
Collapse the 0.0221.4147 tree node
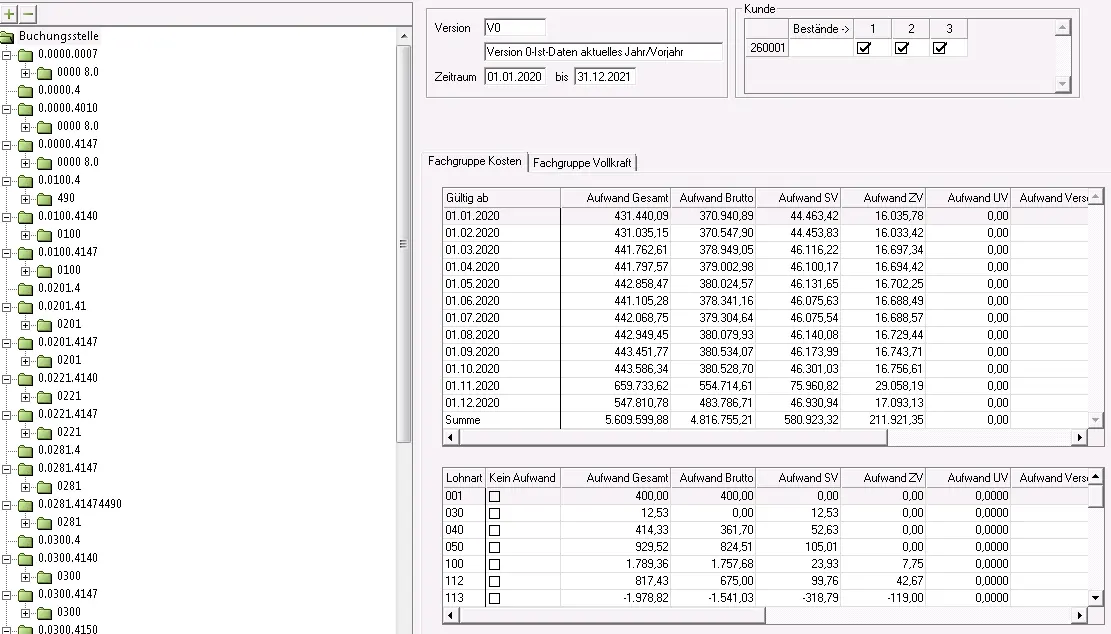click(x=8, y=414)
